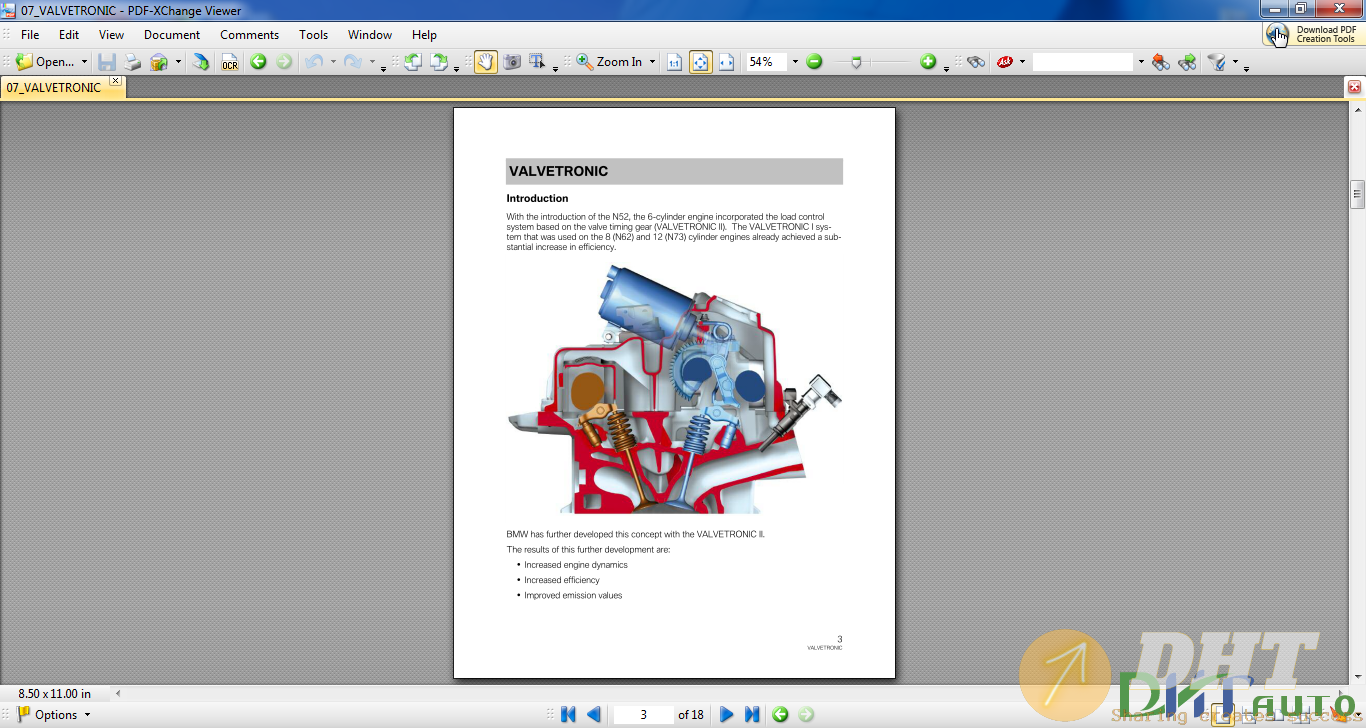This screenshot has width=1366, height=728.
Task: Print the document using the printer icon
Action: pos(133,62)
